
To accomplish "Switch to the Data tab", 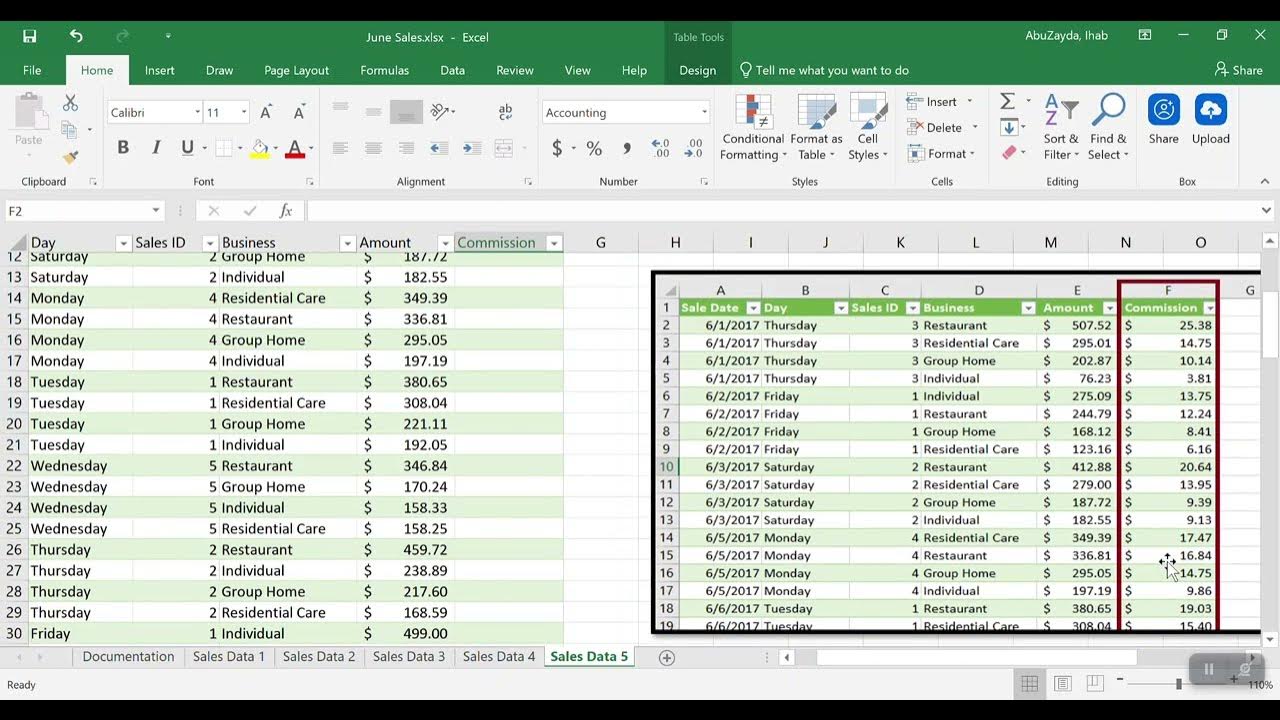I will (452, 70).
